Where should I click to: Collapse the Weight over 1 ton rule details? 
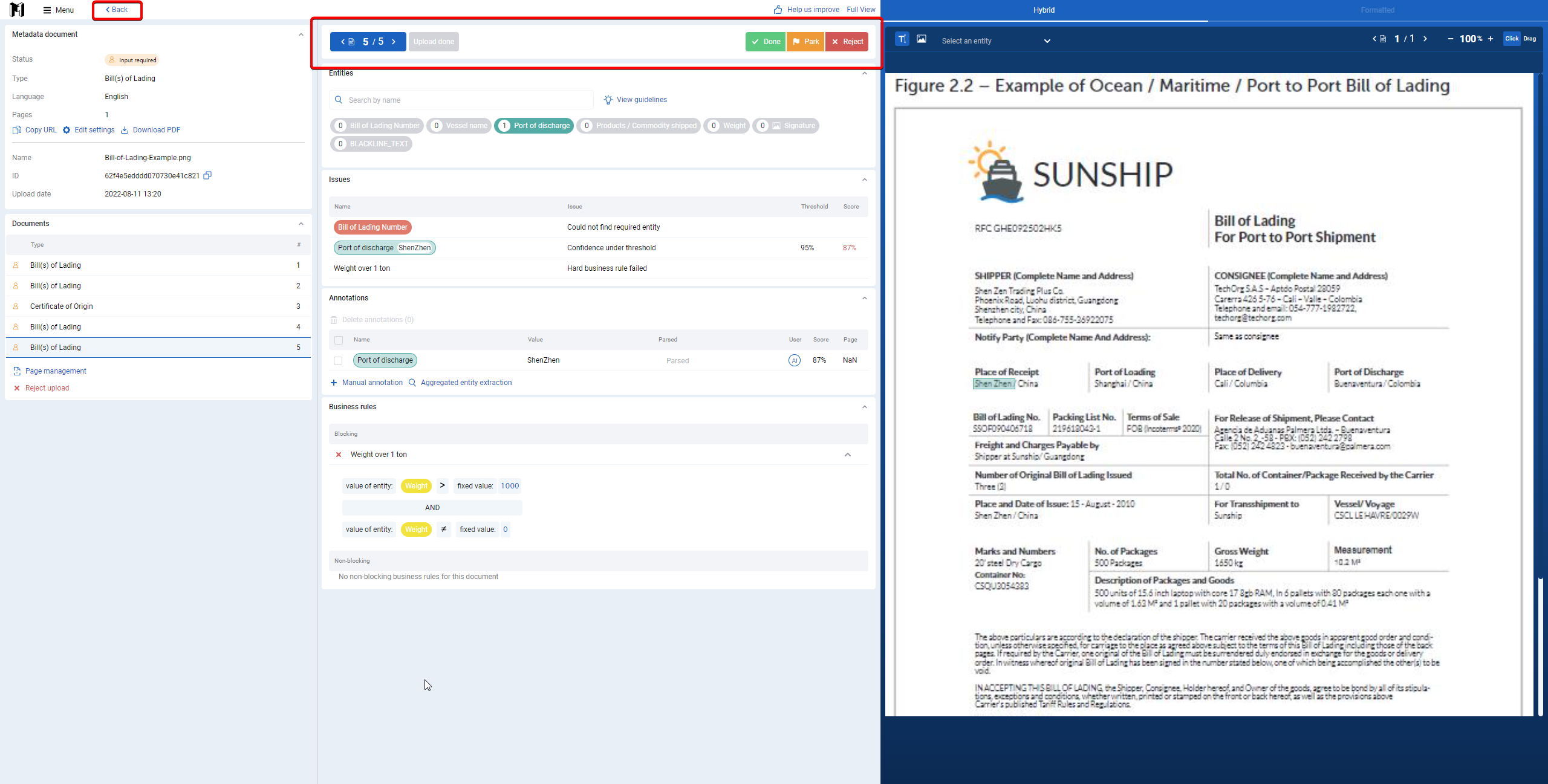click(848, 455)
